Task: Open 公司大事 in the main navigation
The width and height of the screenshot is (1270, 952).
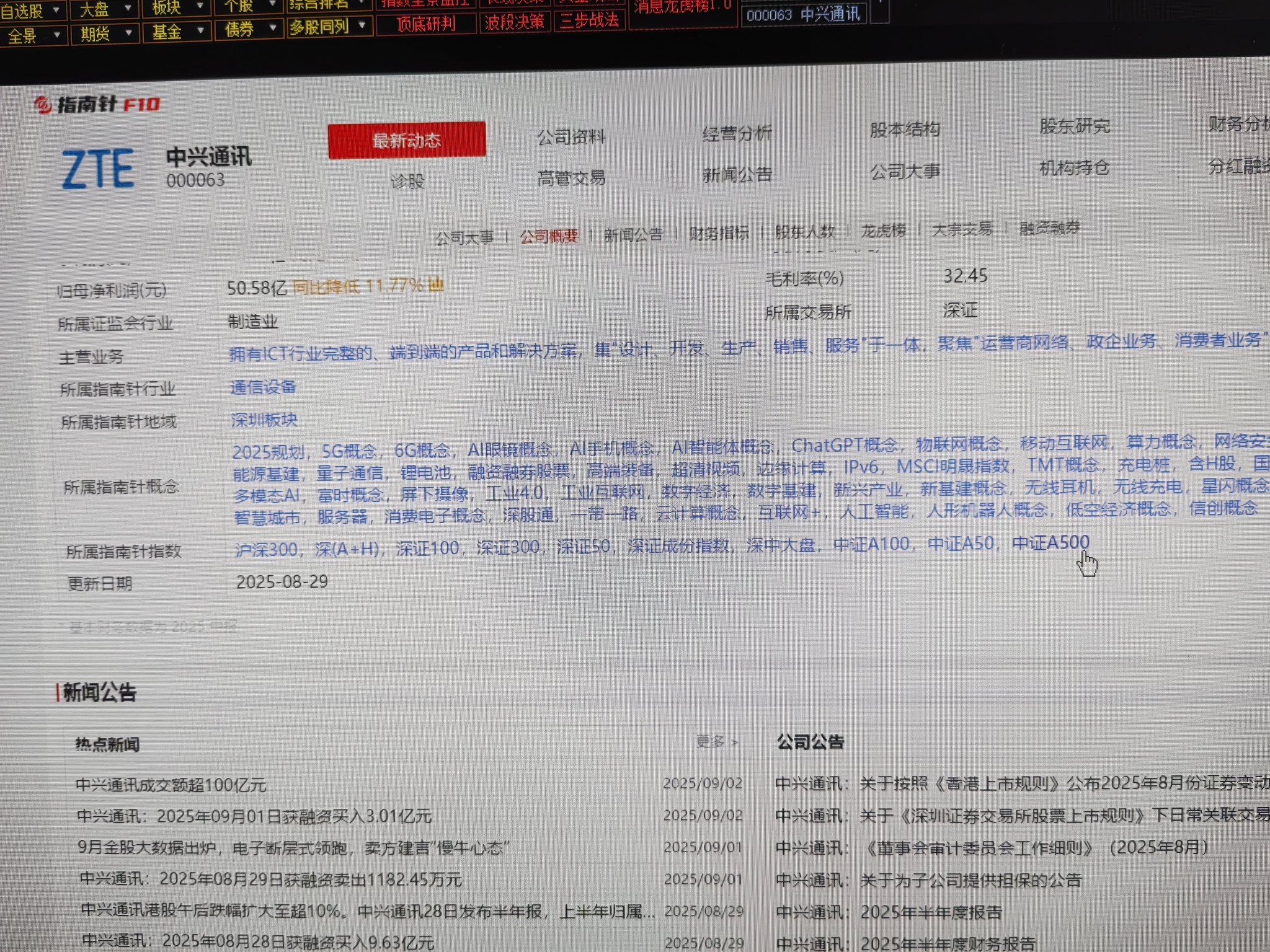Action: [905, 171]
